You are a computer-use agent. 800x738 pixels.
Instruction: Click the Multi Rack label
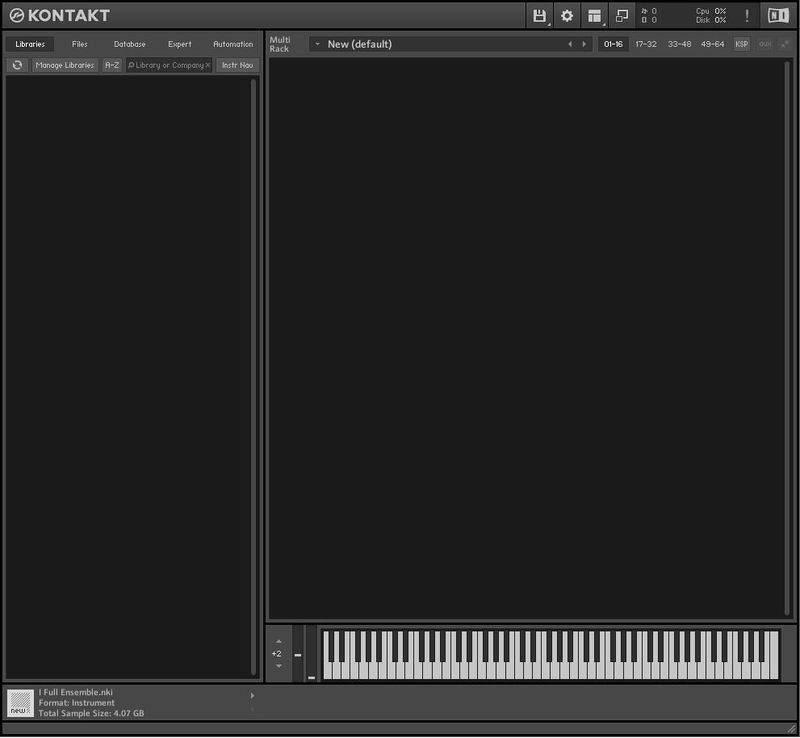point(280,44)
